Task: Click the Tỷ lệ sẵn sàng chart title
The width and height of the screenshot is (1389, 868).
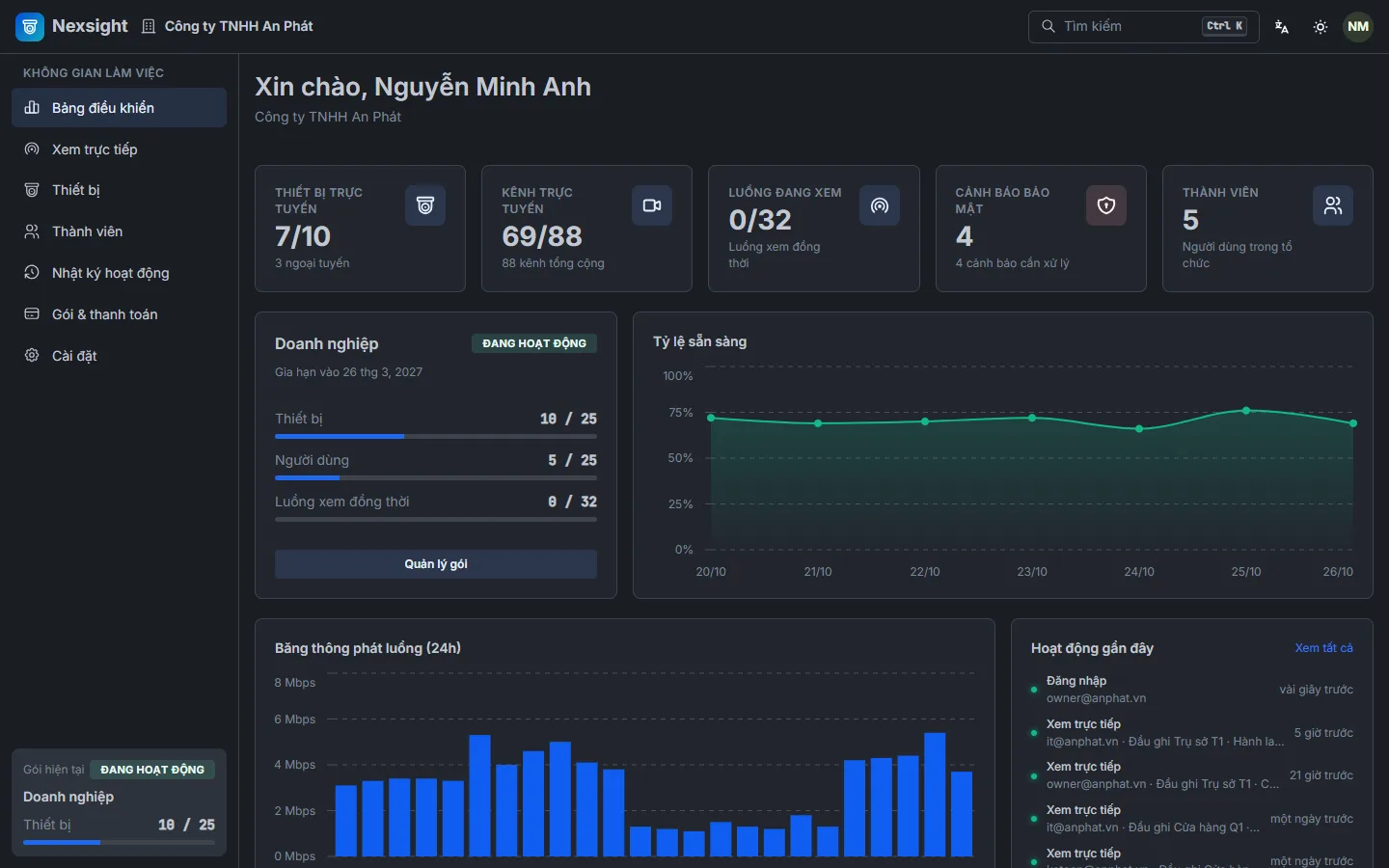Action: point(699,341)
